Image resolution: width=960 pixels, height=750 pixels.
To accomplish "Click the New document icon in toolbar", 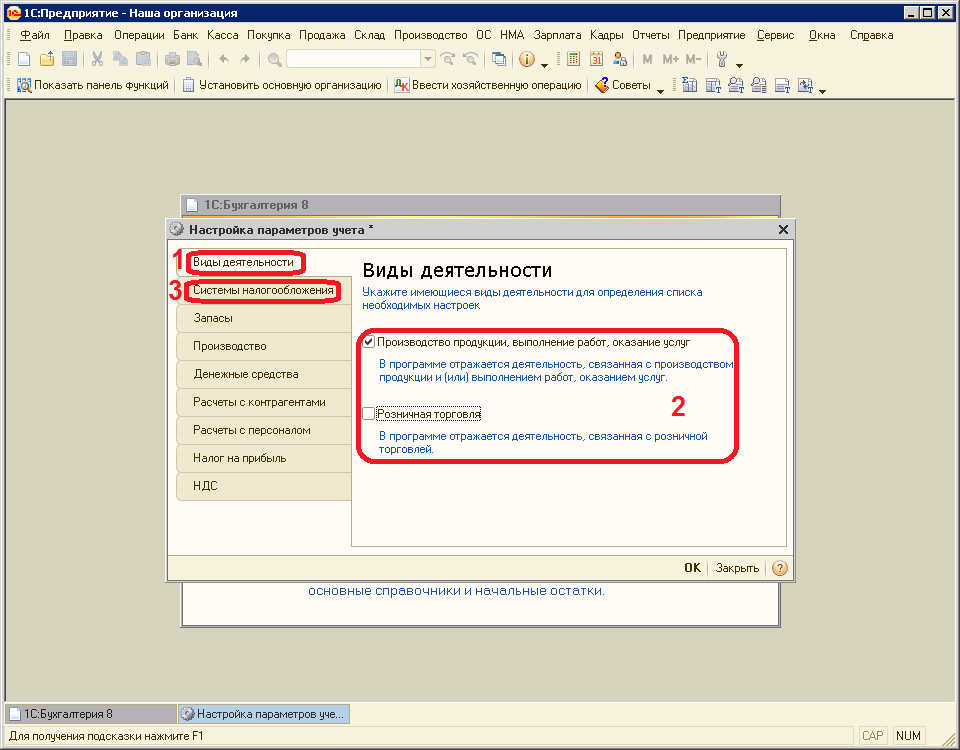I will pos(24,59).
